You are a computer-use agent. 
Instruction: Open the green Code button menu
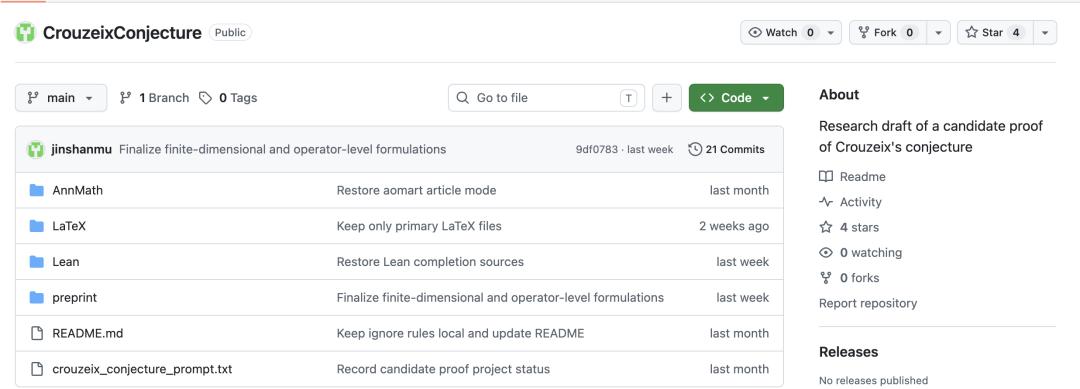pyautogui.click(x=736, y=98)
